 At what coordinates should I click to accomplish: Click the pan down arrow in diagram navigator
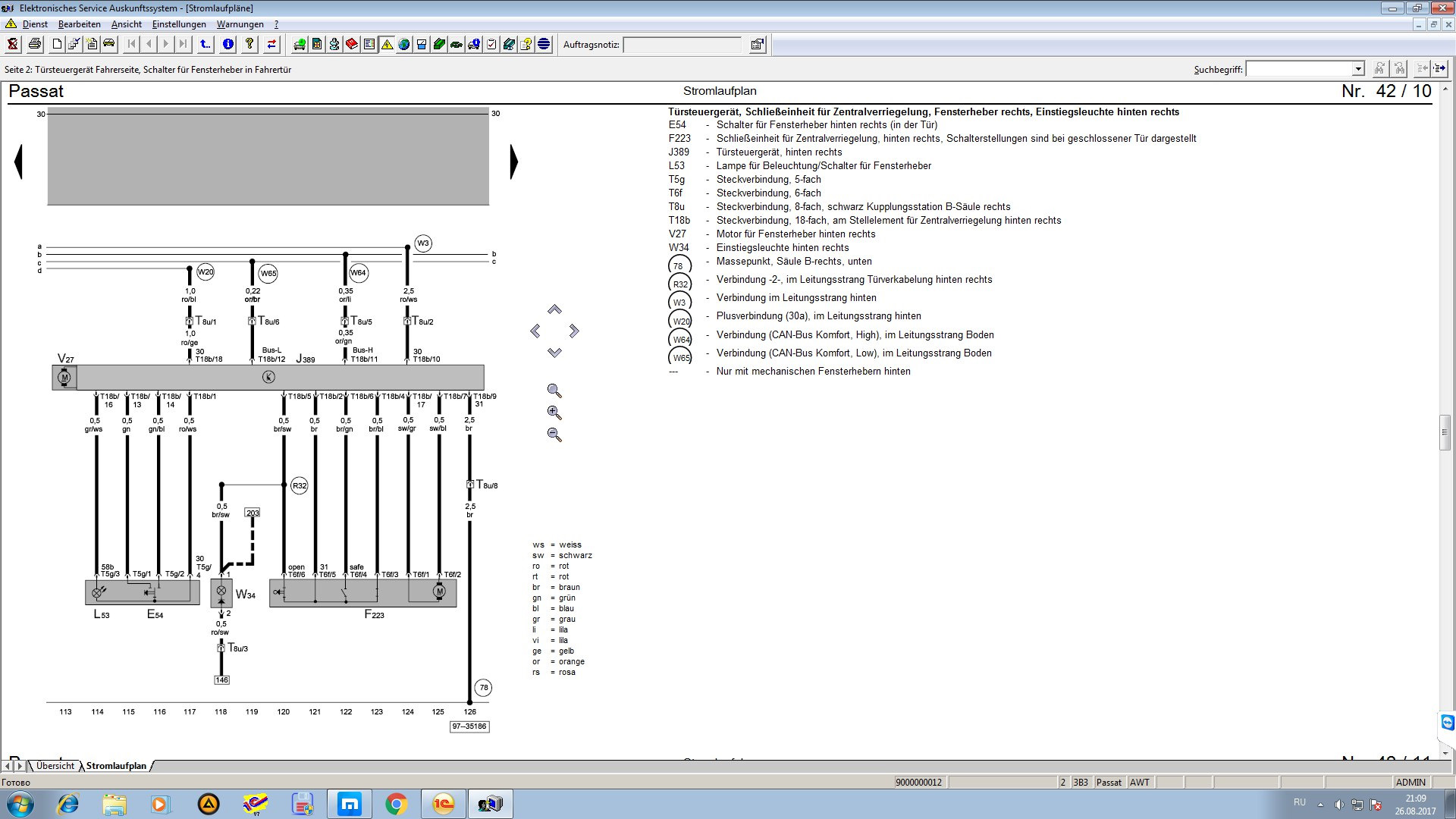[554, 353]
